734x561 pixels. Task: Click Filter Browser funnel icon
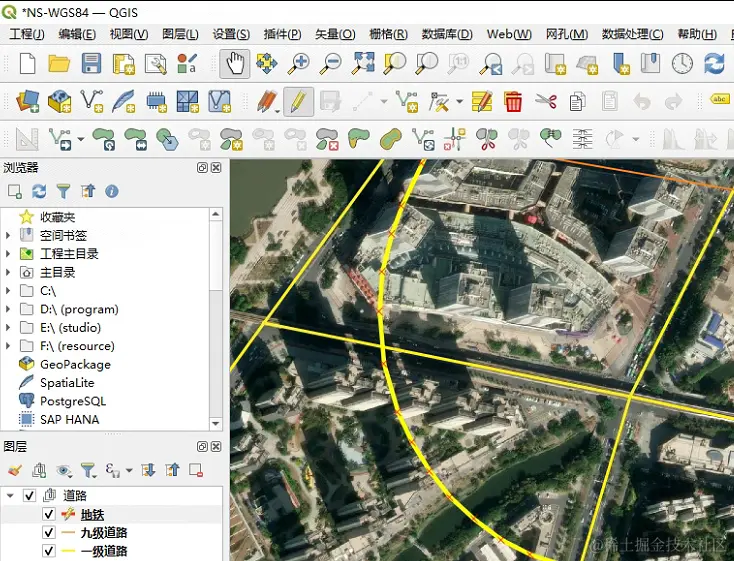tap(63, 191)
